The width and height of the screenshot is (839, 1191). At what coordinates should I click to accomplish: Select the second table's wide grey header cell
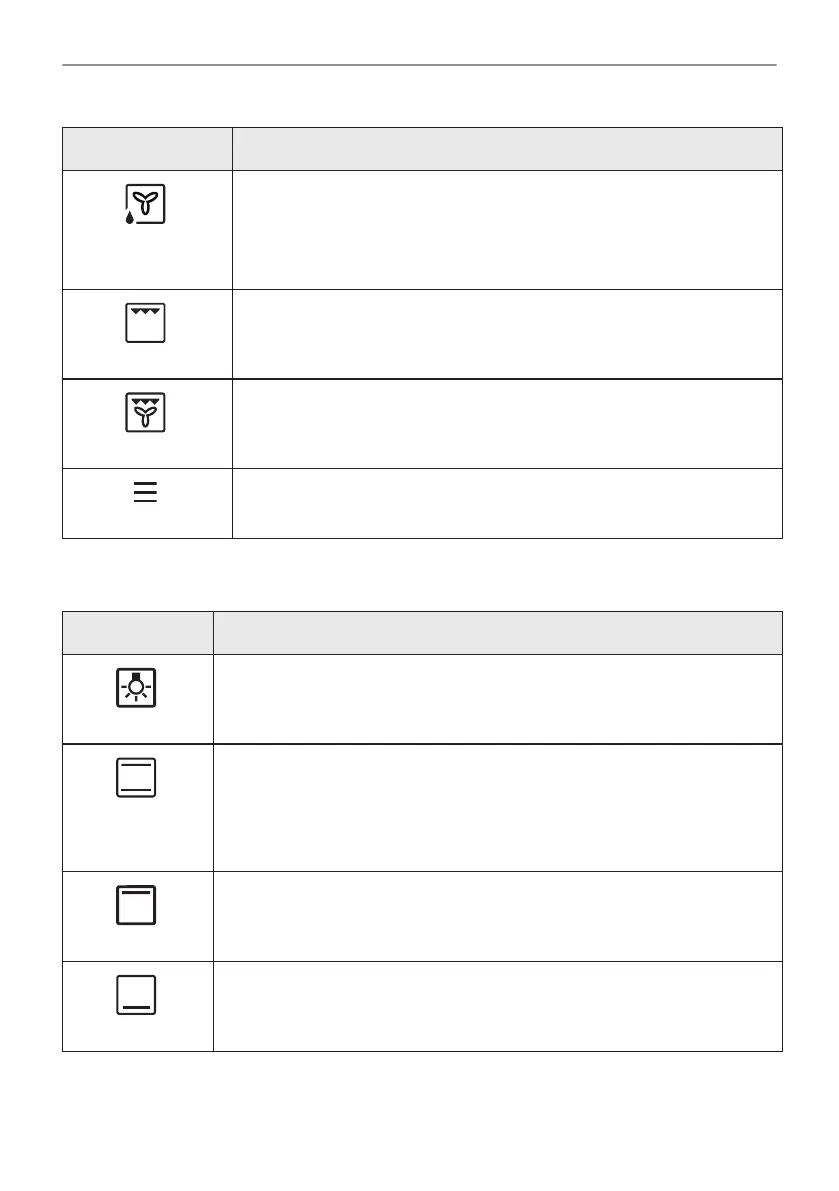click(497, 633)
